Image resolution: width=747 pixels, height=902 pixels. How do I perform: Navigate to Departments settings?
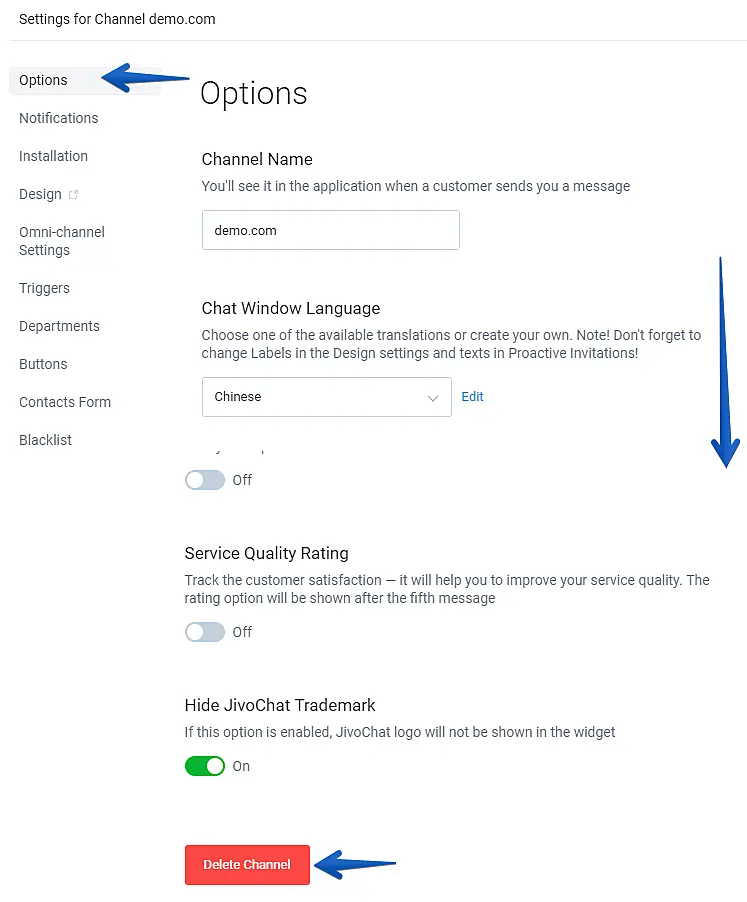(x=60, y=326)
